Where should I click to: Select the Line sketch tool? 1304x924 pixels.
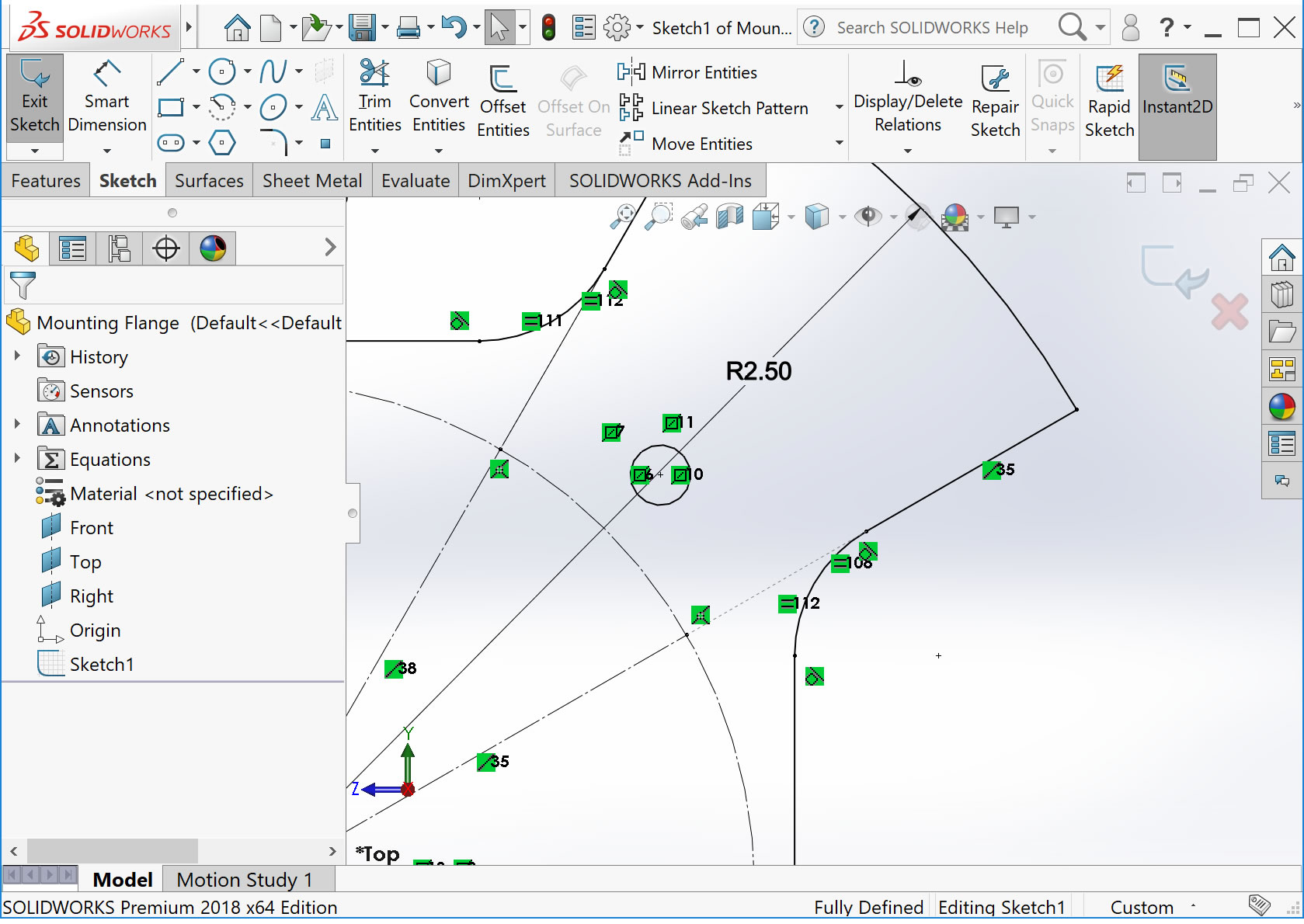tap(171, 71)
